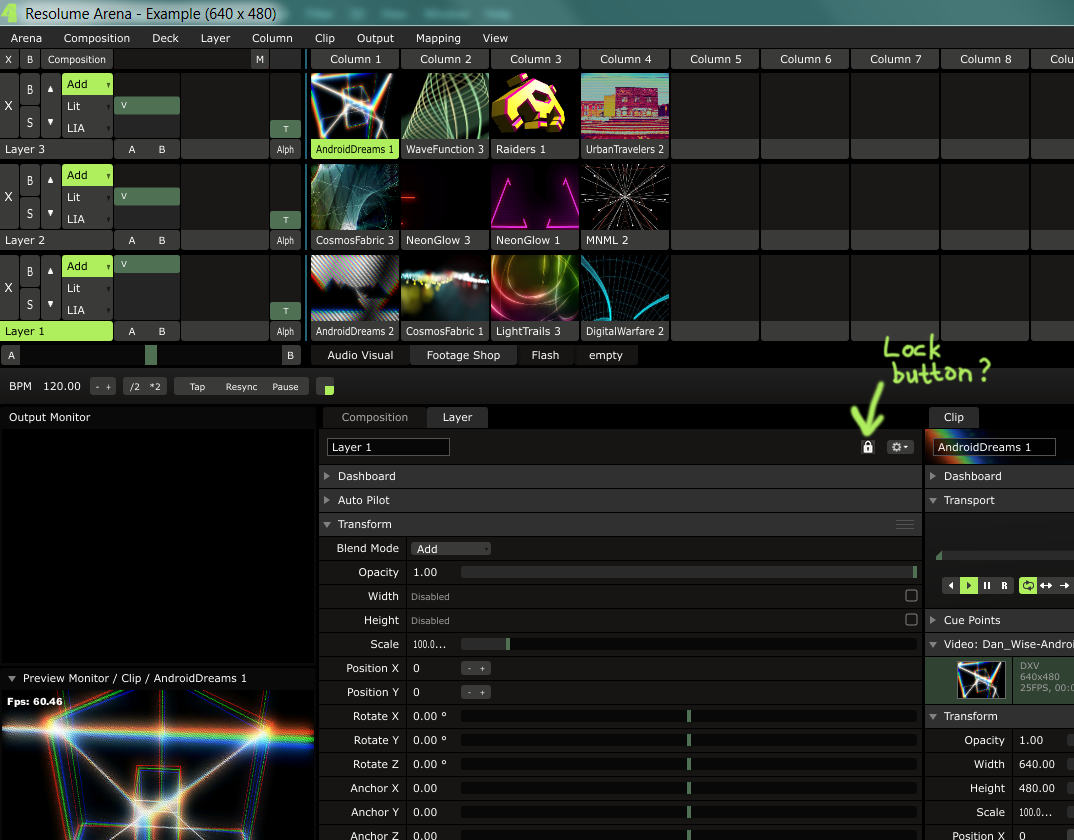Image resolution: width=1074 pixels, height=840 pixels.
Task: Click the Resync button
Action: [x=241, y=387]
